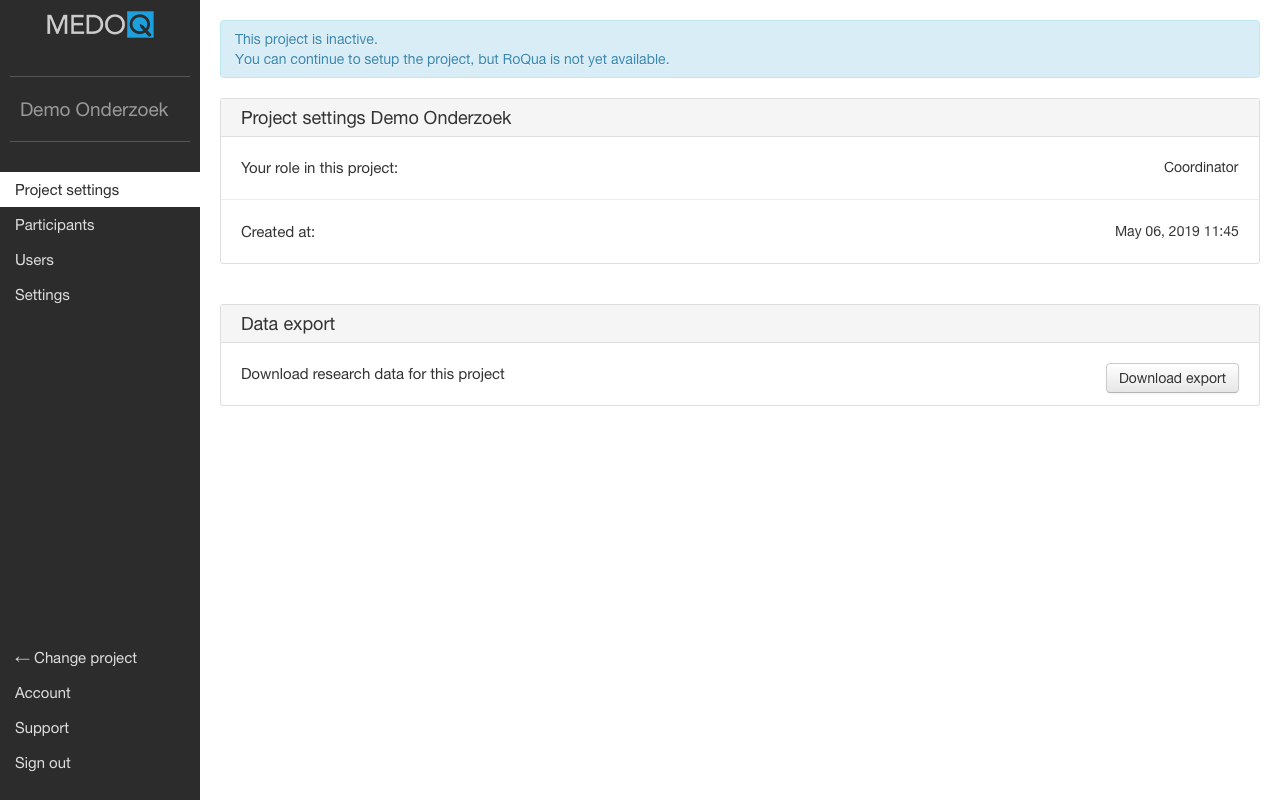Screen dimensions: 1280x800
Task: Open Settings from the sidebar
Action: tap(42, 295)
